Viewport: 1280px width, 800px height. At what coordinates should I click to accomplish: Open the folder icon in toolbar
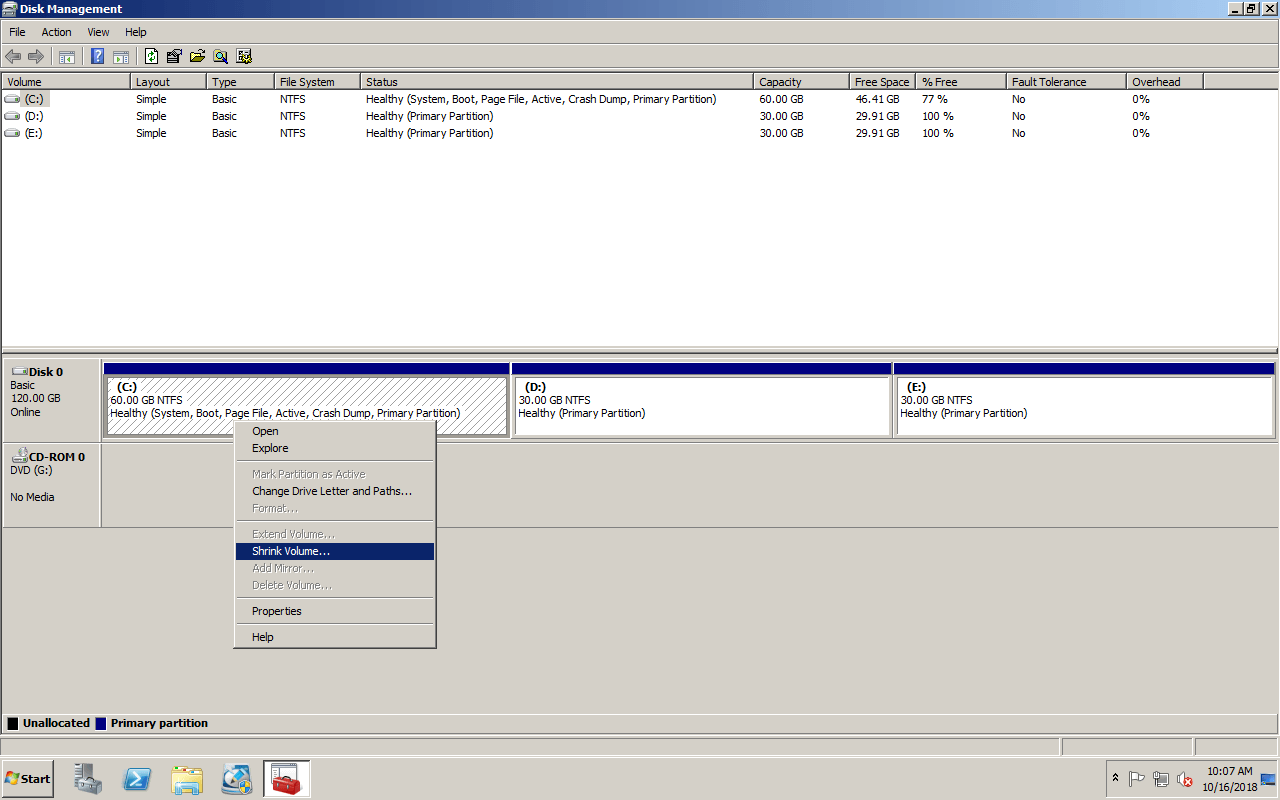[197, 57]
